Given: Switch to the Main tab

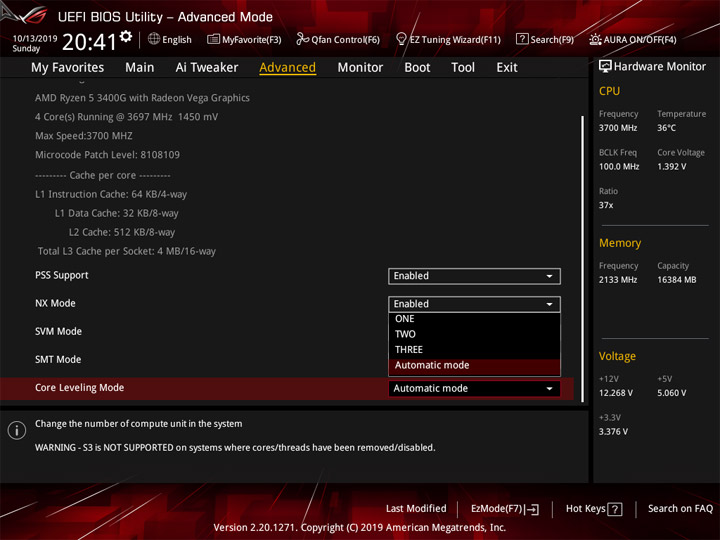Looking at the screenshot, I should pyautogui.click(x=140, y=68).
